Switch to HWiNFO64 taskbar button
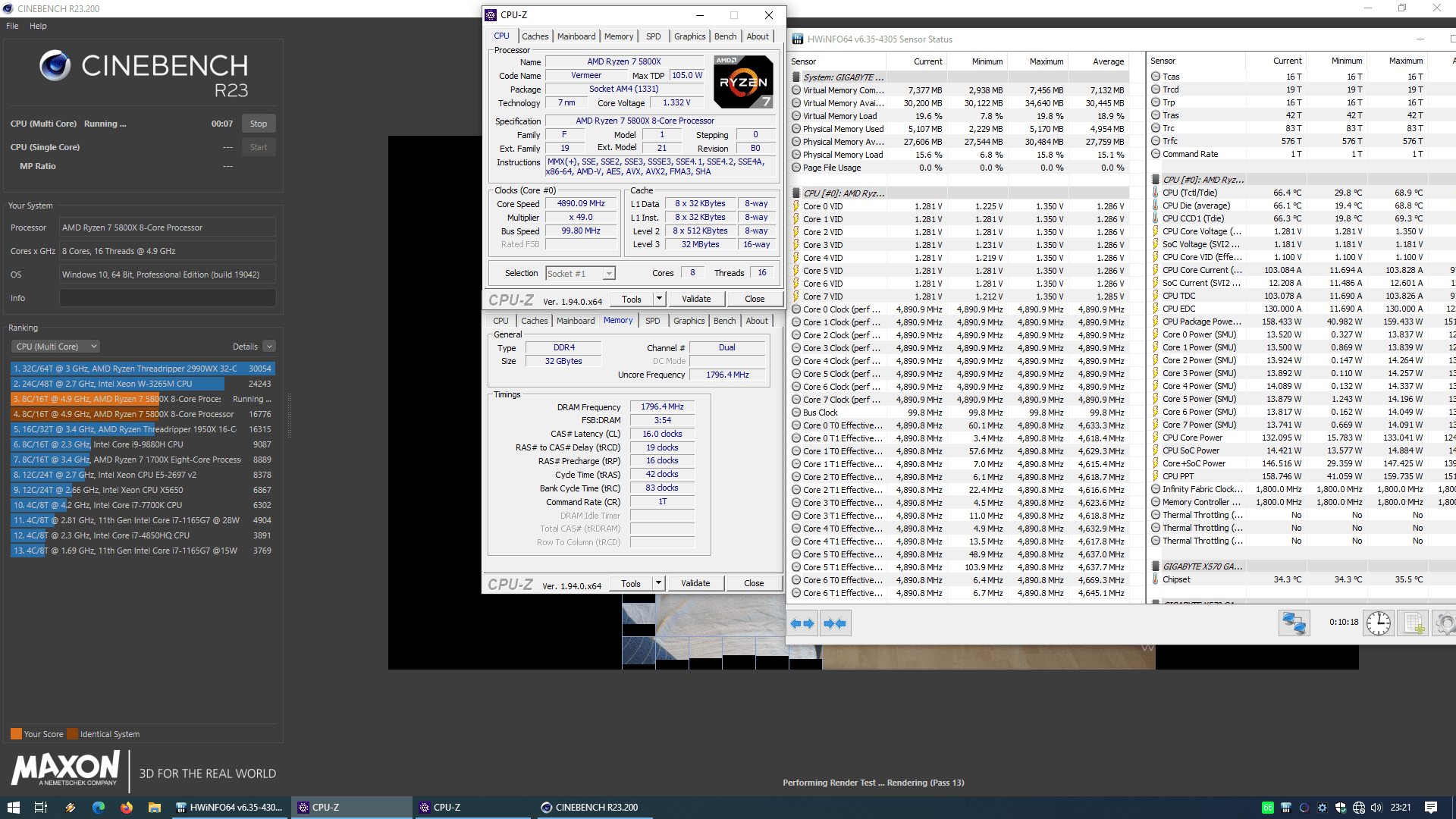1456x819 pixels. click(x=229, y=808)
